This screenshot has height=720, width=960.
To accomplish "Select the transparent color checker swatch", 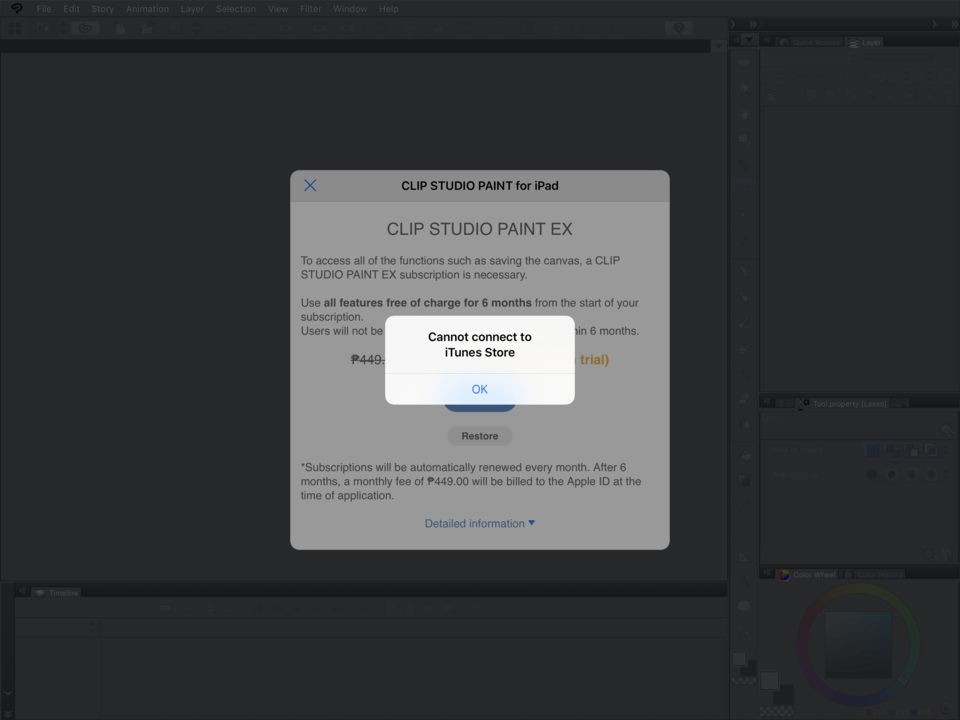I will (775, 711).
